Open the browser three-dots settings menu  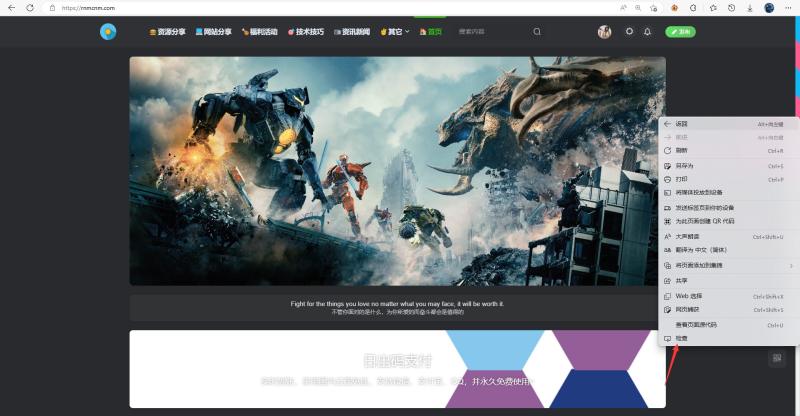(x=788, y=8)
